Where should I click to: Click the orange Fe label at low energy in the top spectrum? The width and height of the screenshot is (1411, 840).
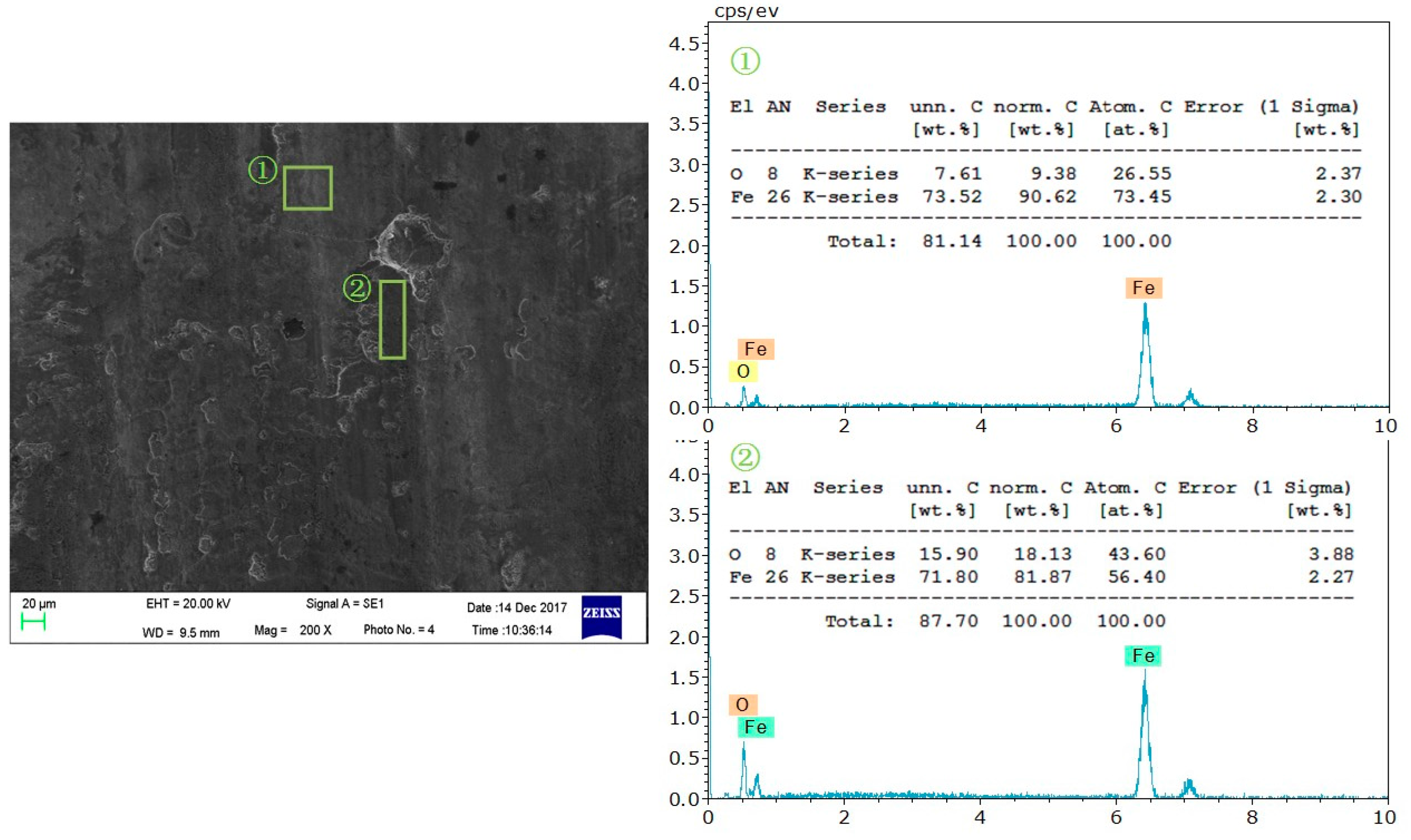(755, 349)
